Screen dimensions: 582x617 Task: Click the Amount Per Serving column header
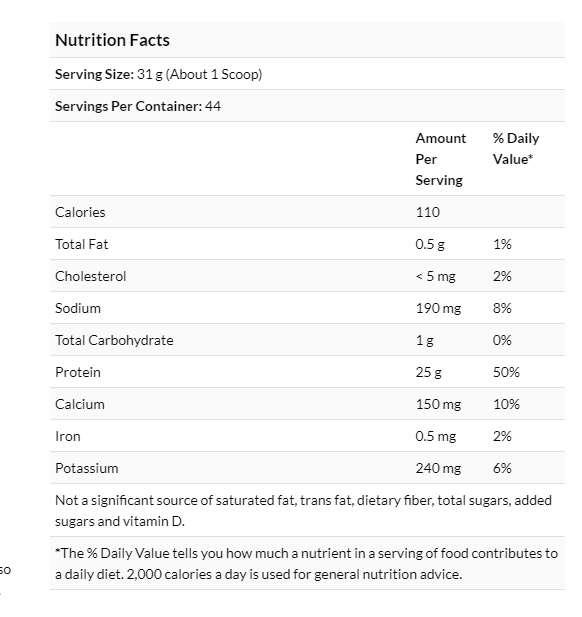[x=441, y=159]
